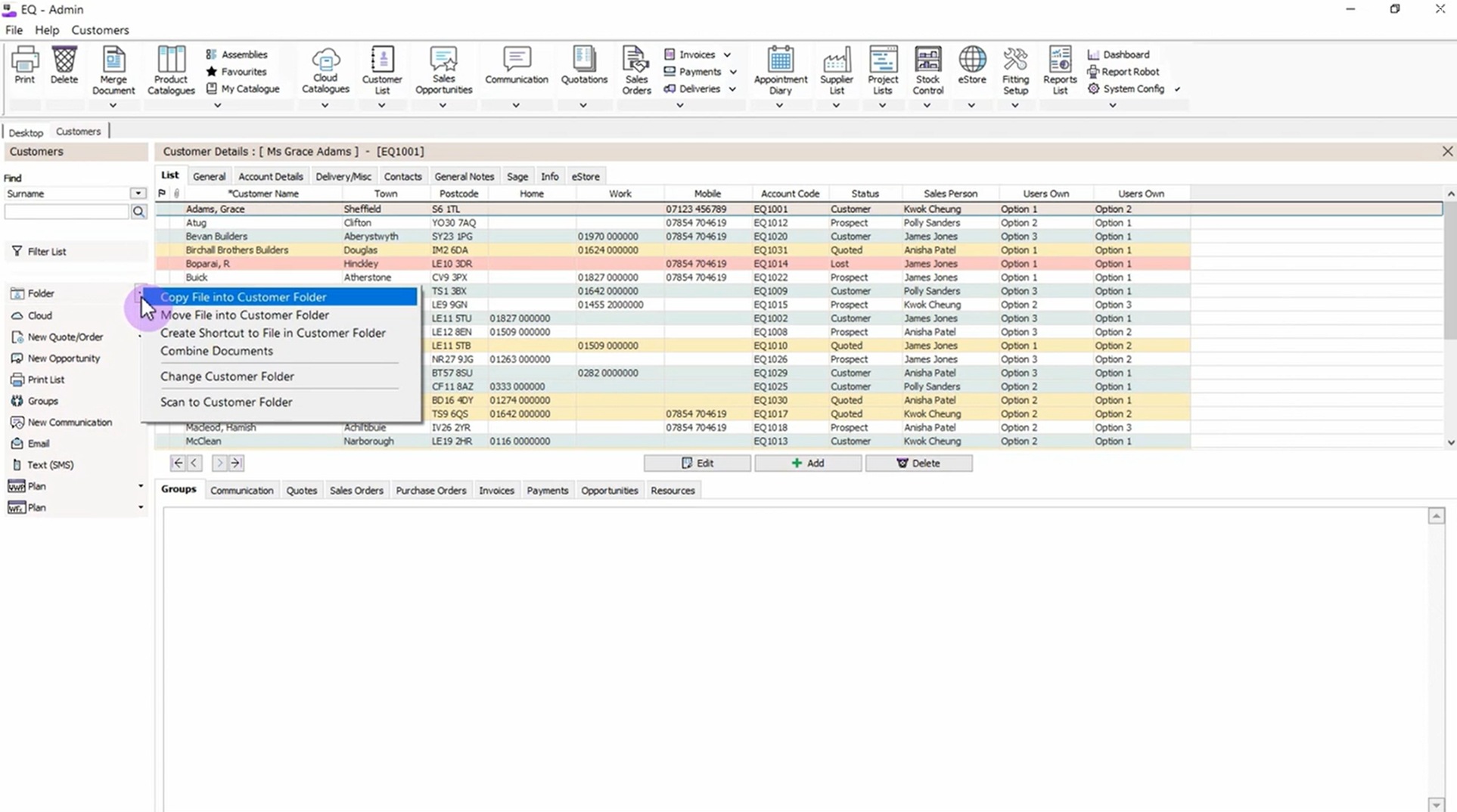Open Cloud Catalogues

click(x=325, y=70)
